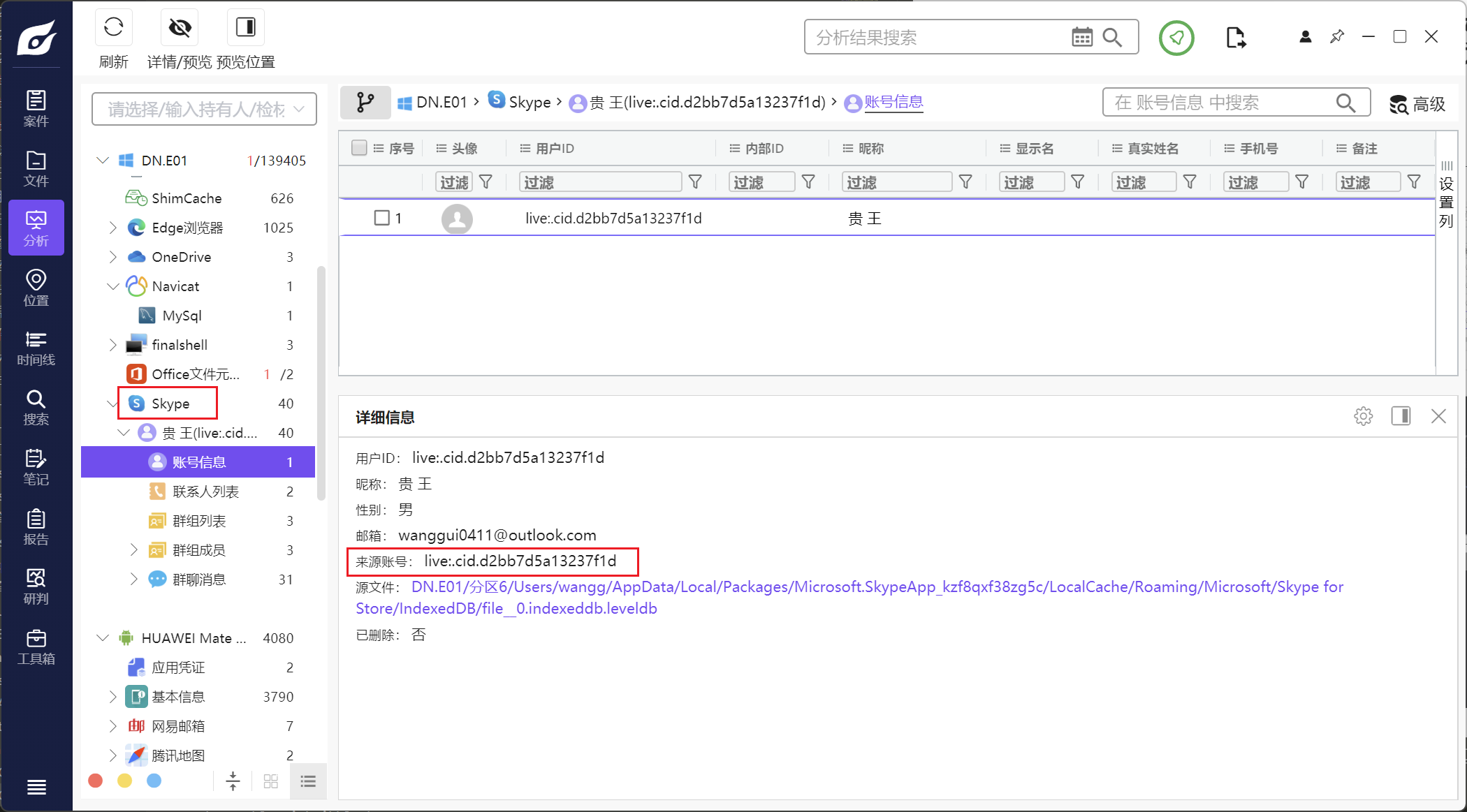Select 群组列表 in the Skype tree
Viewport: 1467px width, 812px height.
199,521
